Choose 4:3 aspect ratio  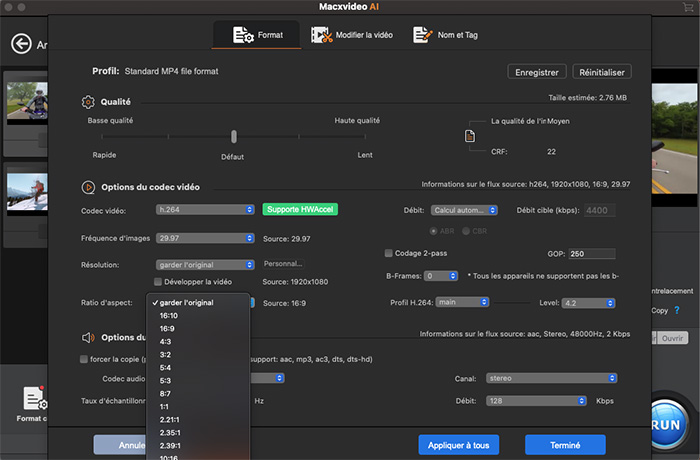click(x=197, y=342)
